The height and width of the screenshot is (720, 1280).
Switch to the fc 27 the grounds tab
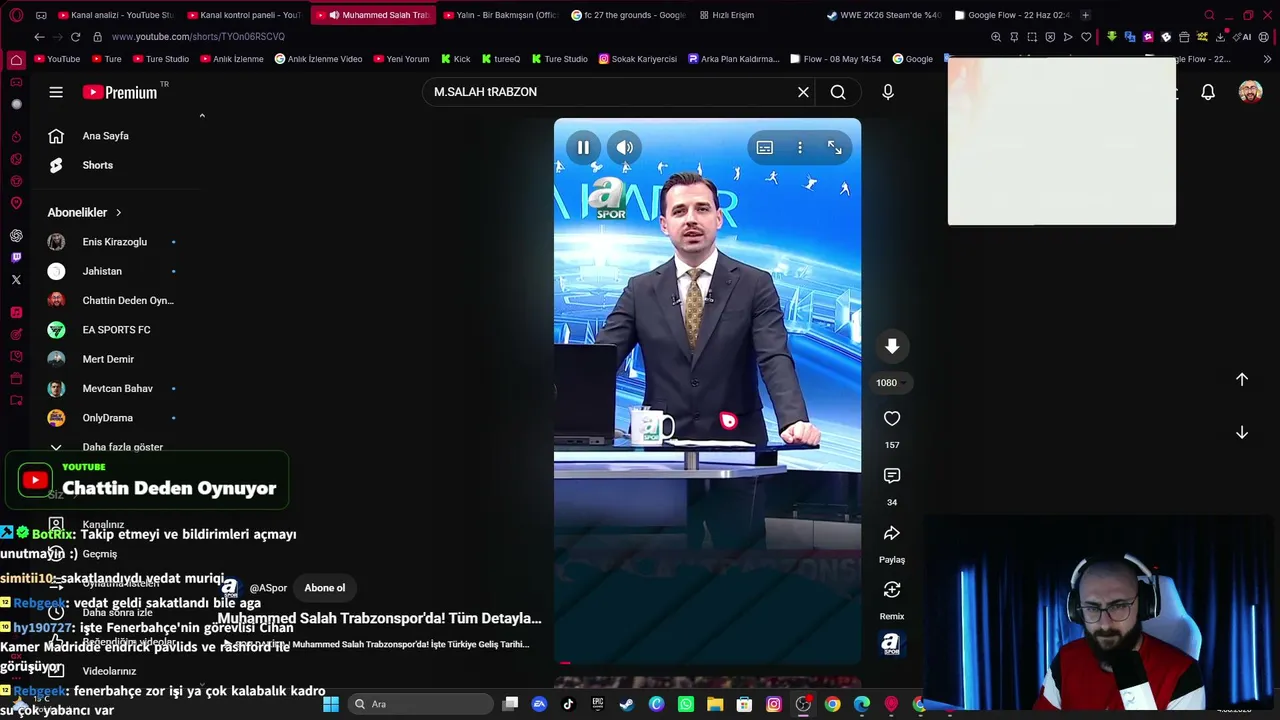click(627, 15)
